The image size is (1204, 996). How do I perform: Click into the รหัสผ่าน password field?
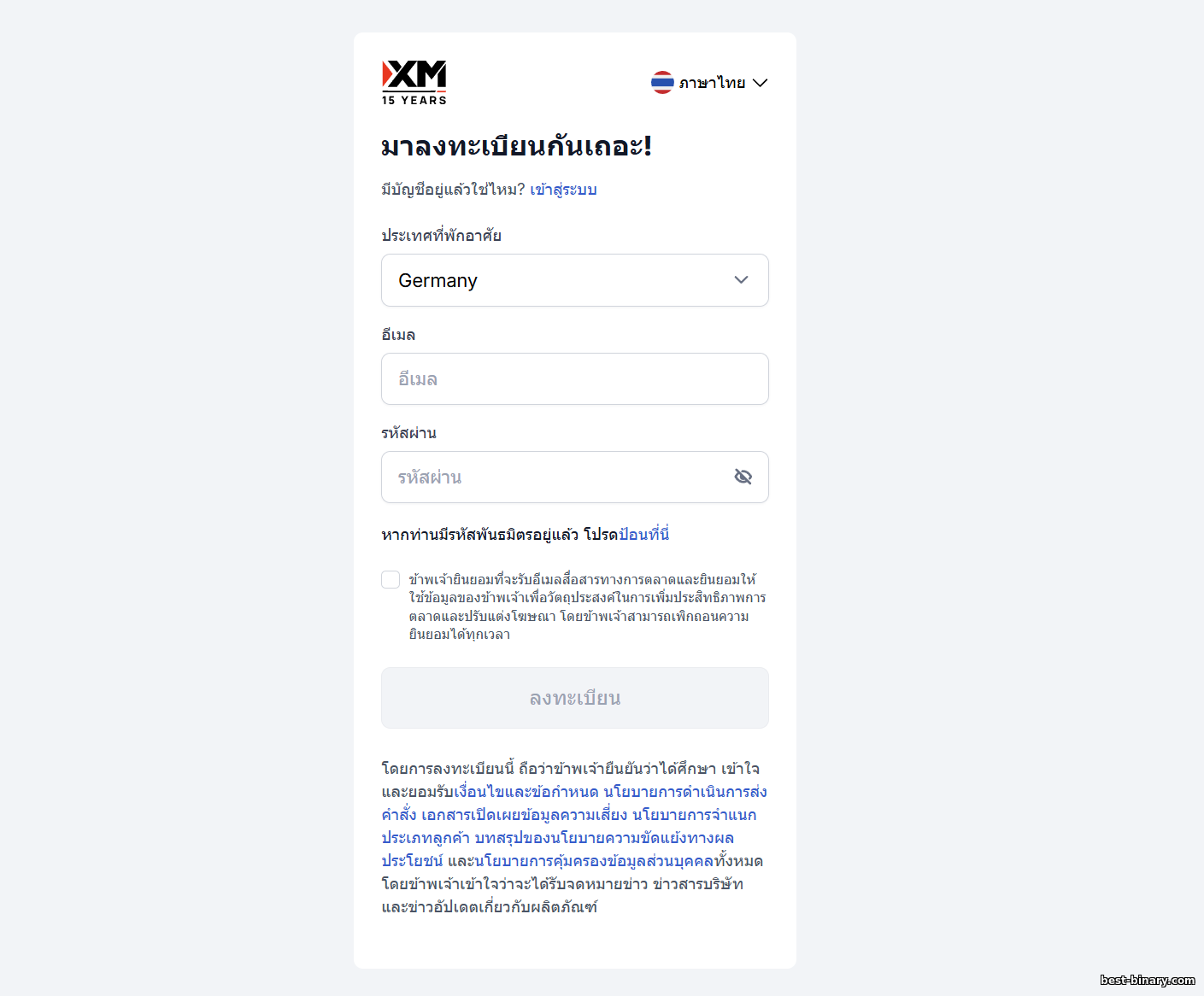[x=555, y=477]
